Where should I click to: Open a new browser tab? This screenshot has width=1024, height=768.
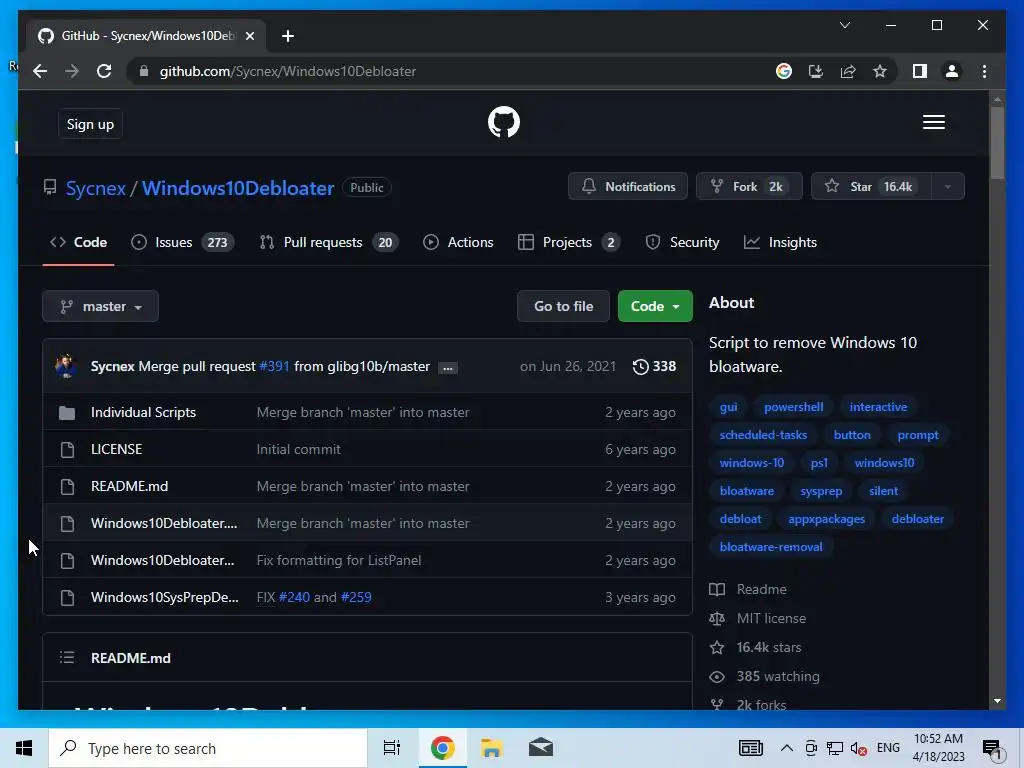pos(287,36)
